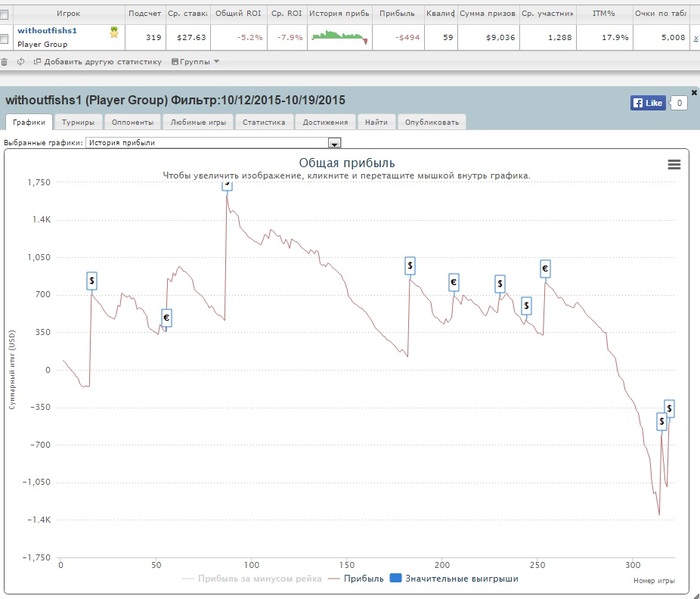700x599 pixels.
Task: Toggle the Прибыль за минусом рейка legend
Action: [x=252, y=578]
